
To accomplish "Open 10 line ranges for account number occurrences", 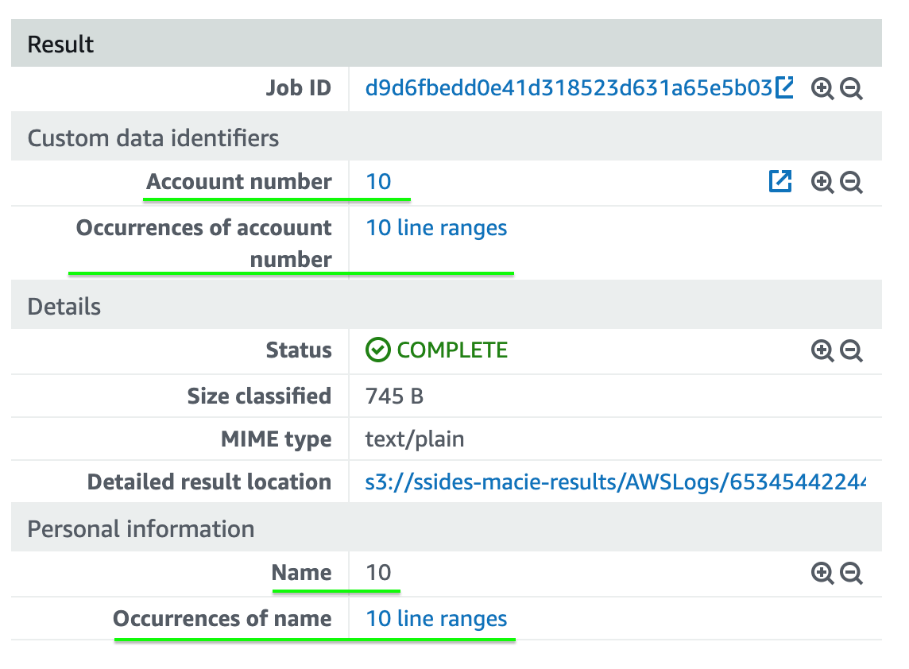I will [436, 228].
